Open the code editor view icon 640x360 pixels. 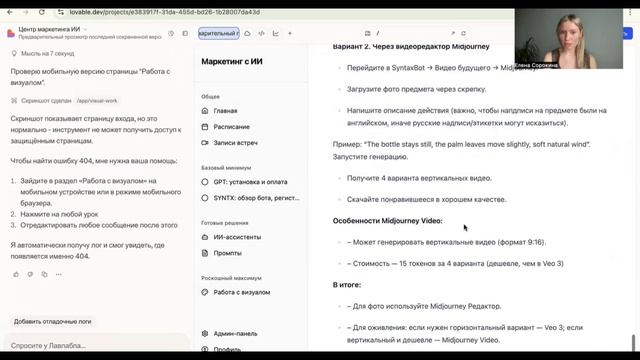point(262,33)
